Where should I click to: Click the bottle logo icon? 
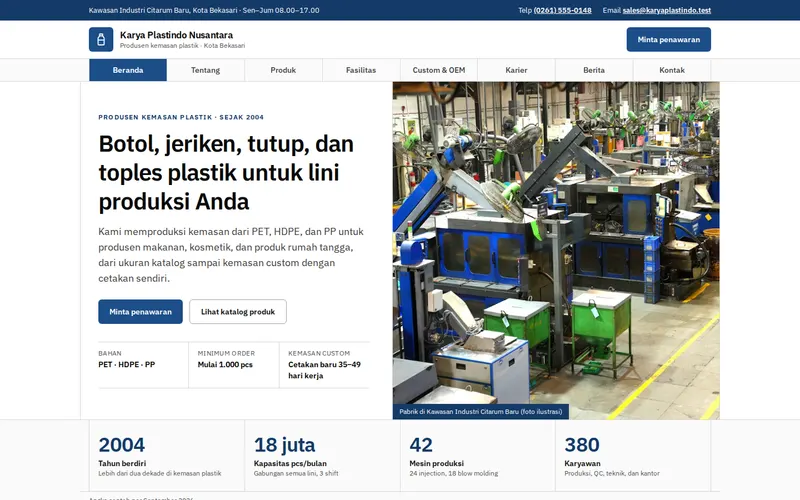(101, 39)
